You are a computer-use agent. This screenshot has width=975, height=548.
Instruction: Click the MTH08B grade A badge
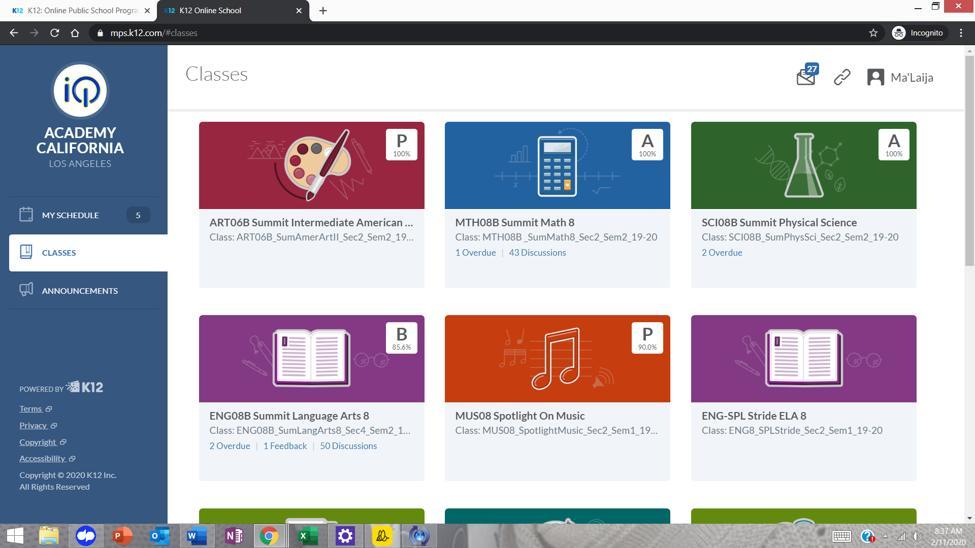(647, 144)
